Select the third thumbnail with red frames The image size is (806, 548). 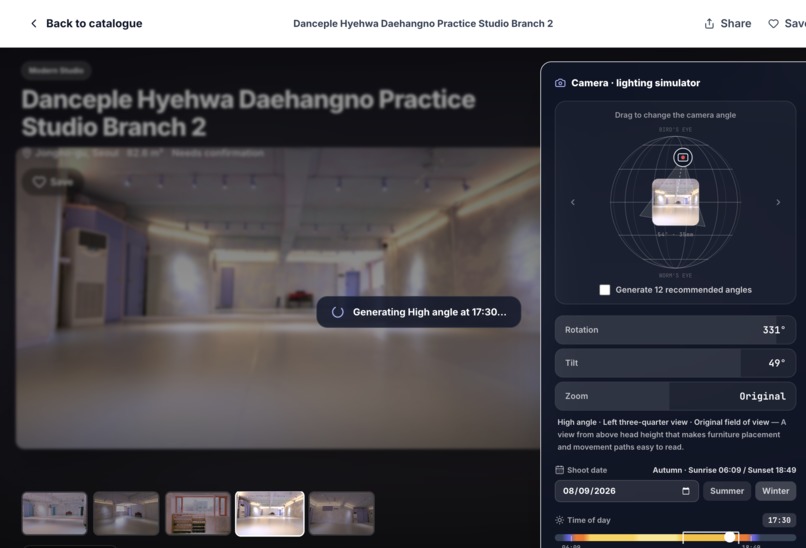click(198, 514)
